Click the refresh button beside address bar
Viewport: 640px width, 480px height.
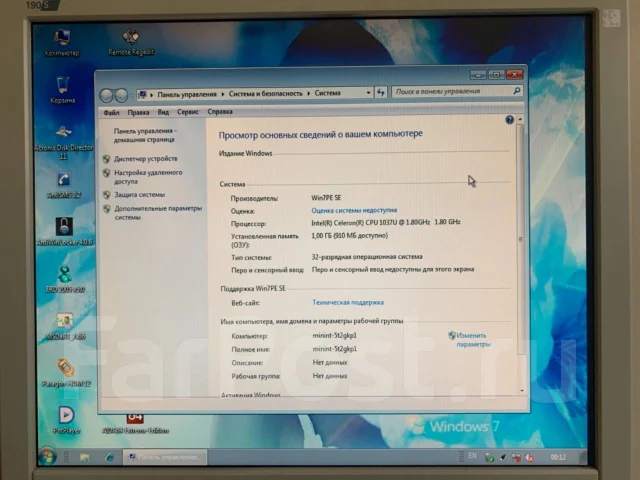click(x=381, y=93)
